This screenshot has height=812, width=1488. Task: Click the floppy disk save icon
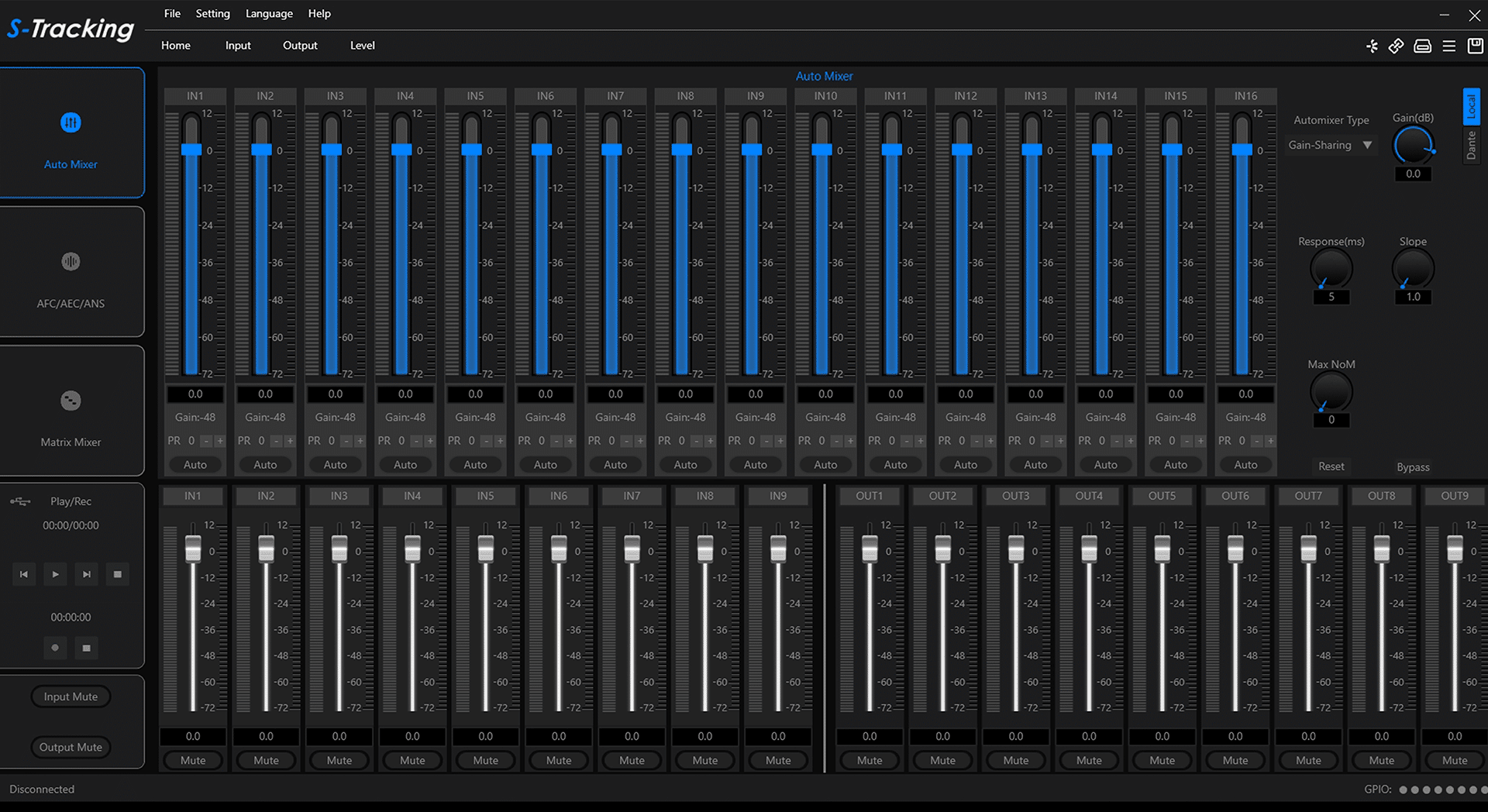pos(1475,46)
